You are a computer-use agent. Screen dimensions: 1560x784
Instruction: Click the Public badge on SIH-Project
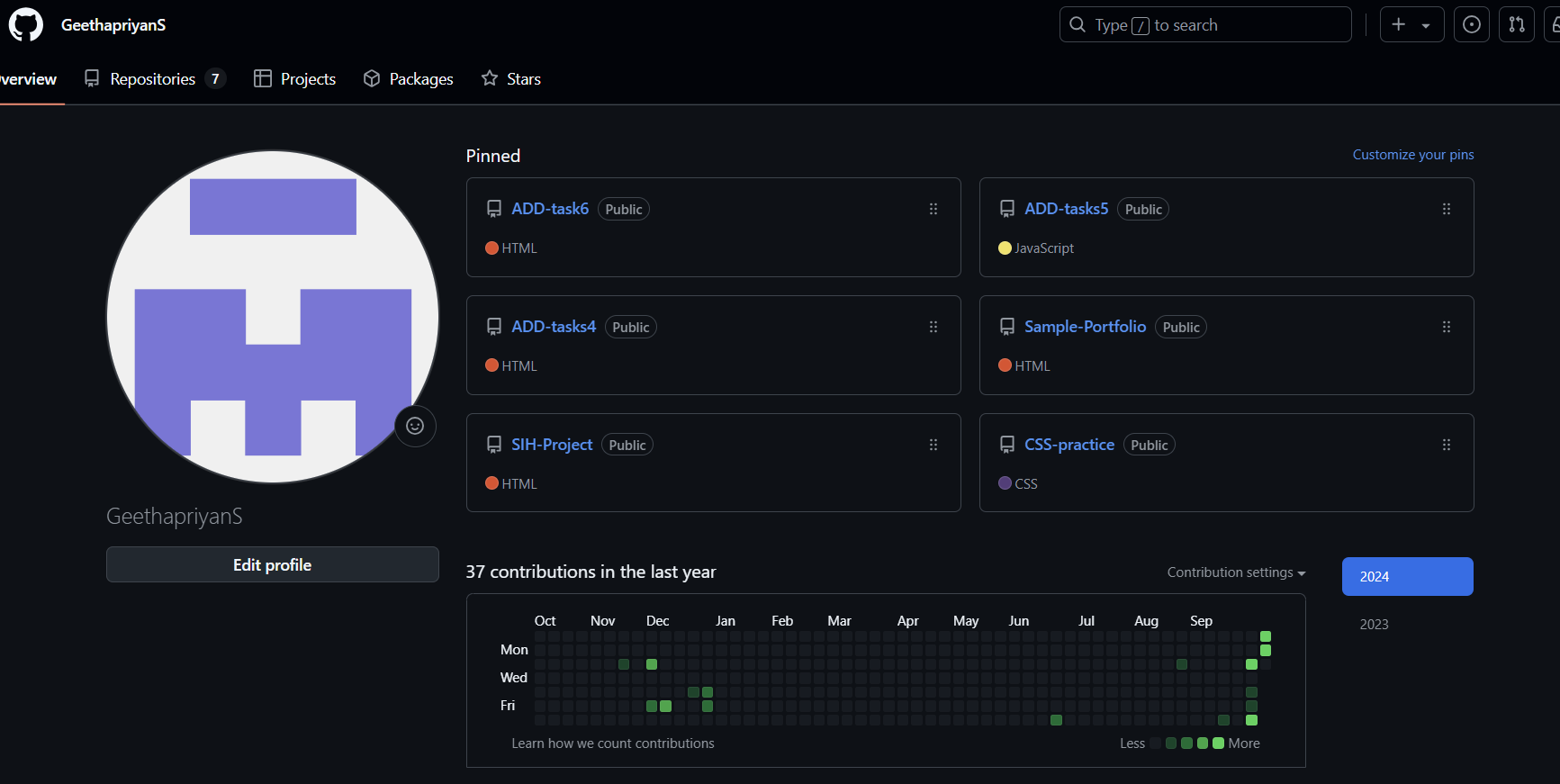coord(627,445)
